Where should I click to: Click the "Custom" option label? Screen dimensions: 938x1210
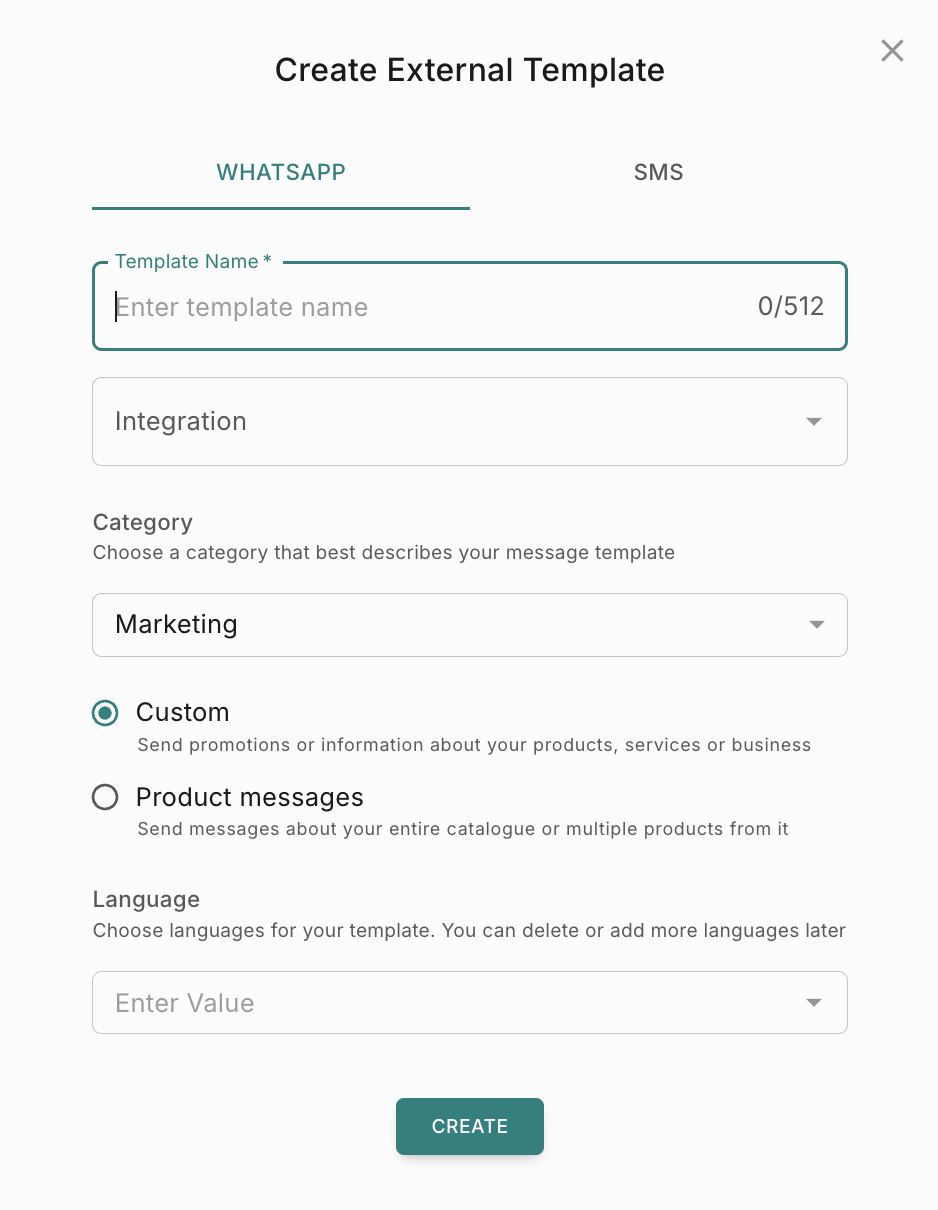[183, 712]
